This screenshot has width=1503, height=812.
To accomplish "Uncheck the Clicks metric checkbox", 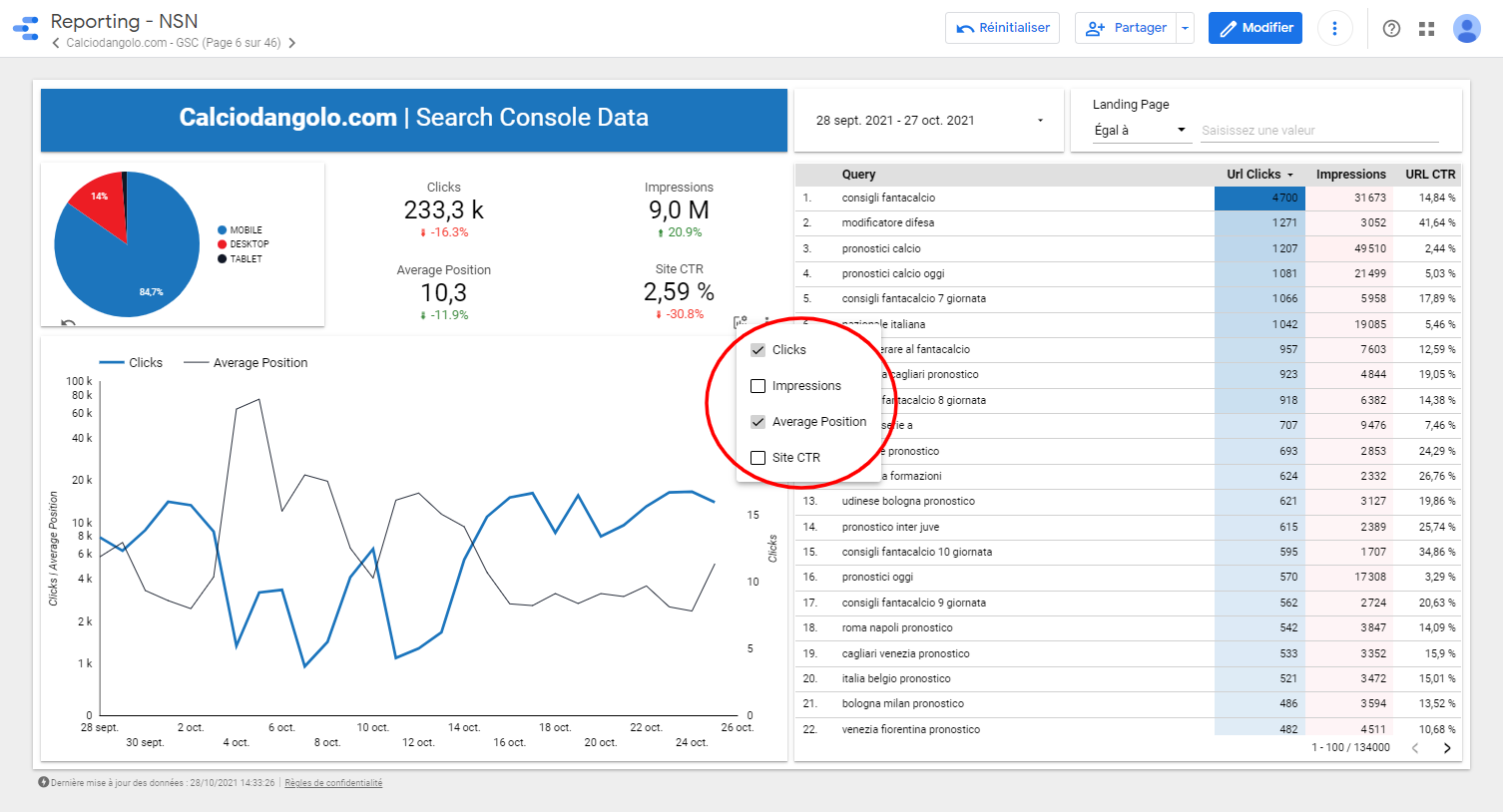I will 758,350.
